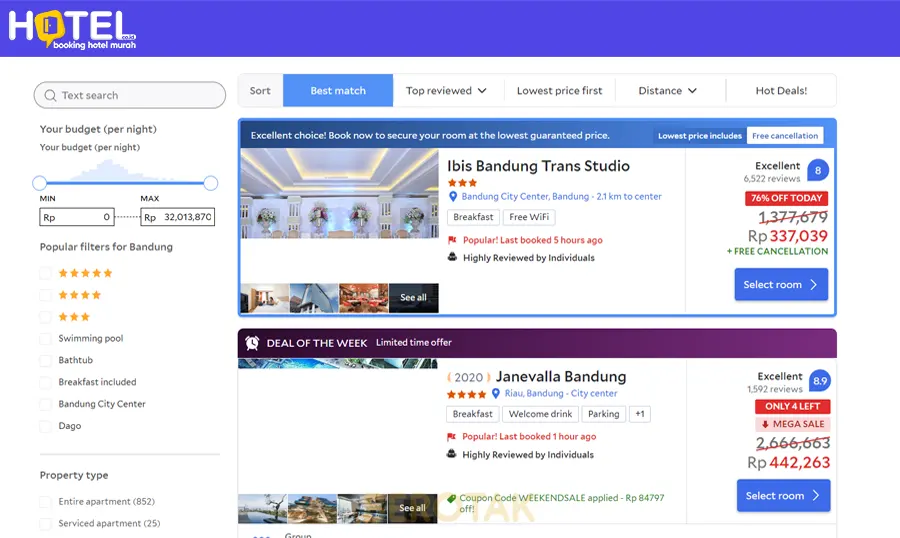Expand the +1 more amenities tag for Janevalla
This screenshot has width=900, height=538.
coord(639,414)
